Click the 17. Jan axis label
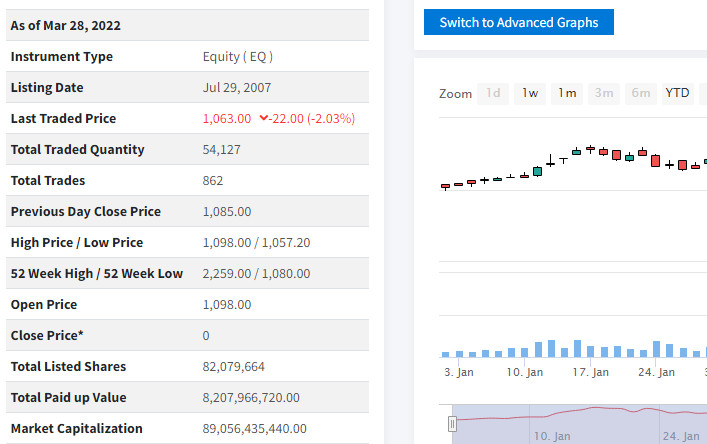 click(x=591, y=372)
